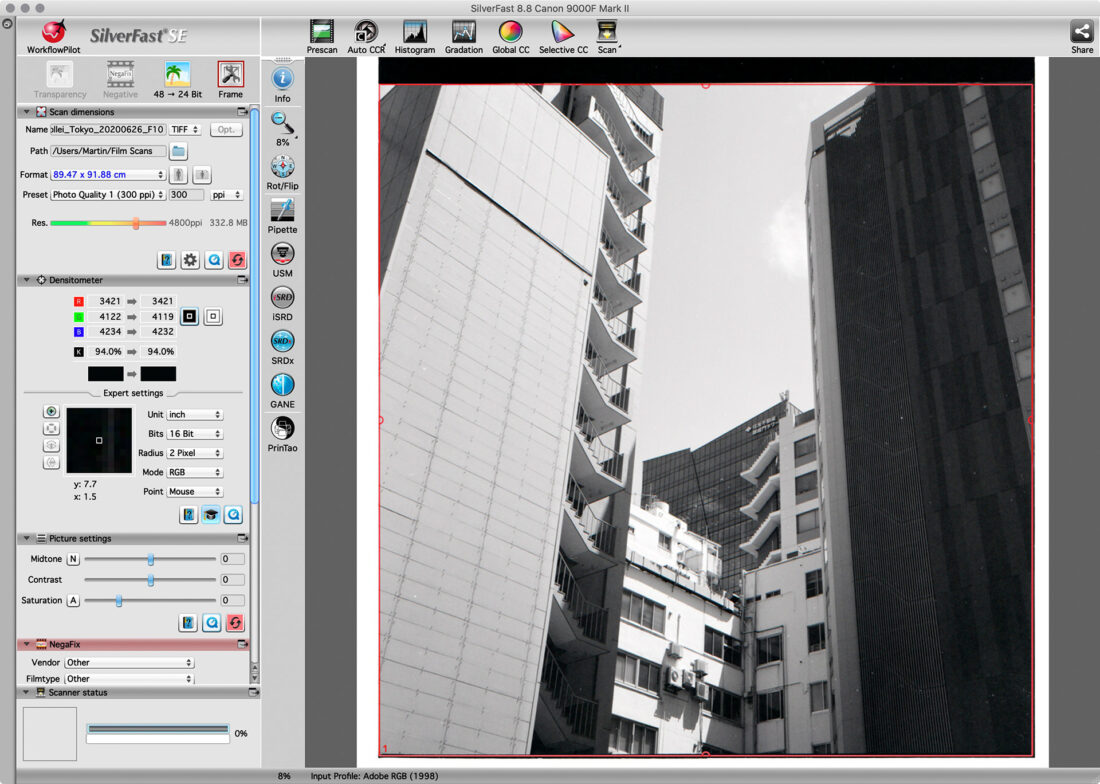Toggle Saturation A auto button
1100x784 pixels.
(x=73, y=600)
